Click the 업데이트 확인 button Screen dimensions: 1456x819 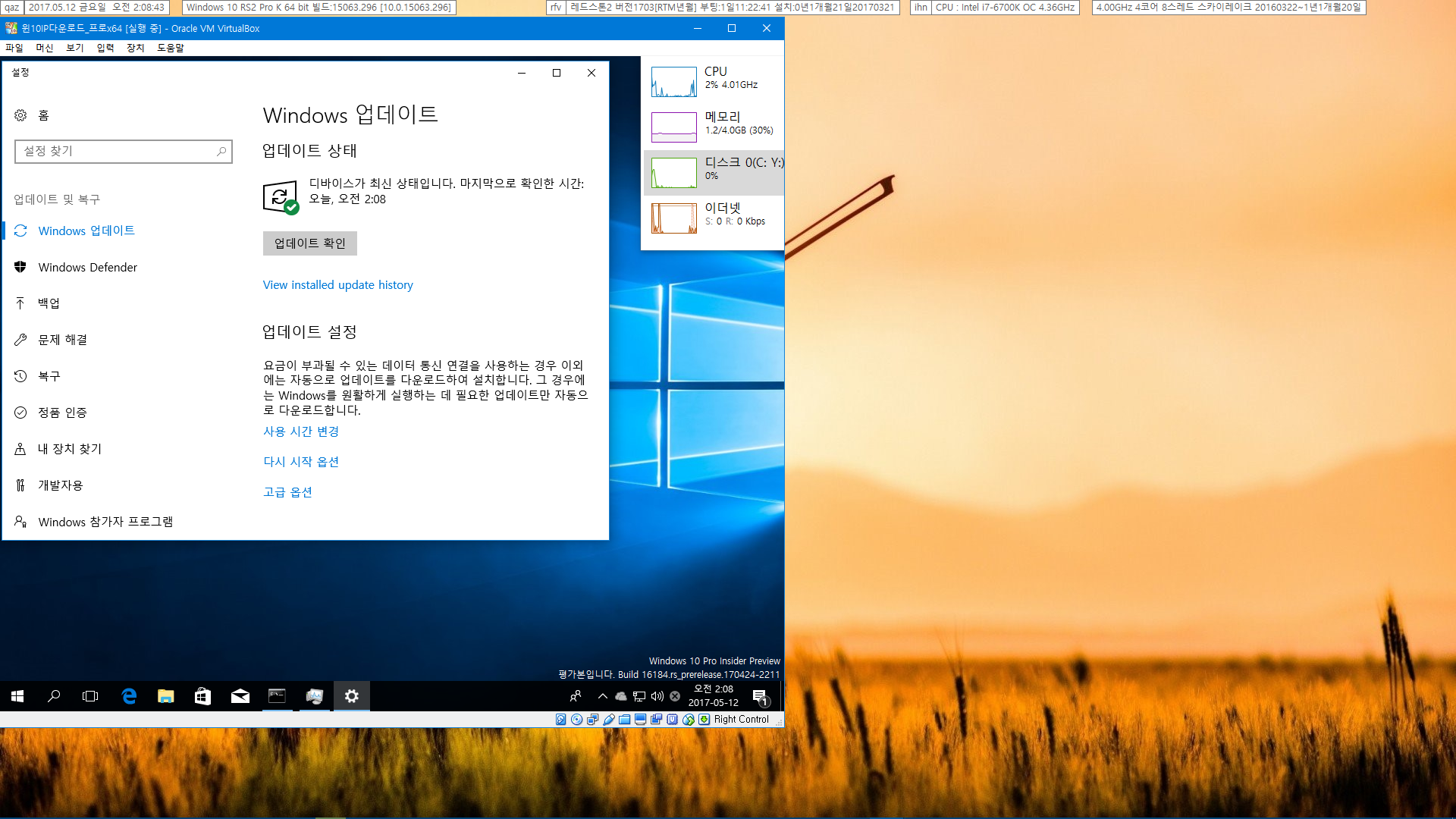pyautogui.click(x=309, y=243)
